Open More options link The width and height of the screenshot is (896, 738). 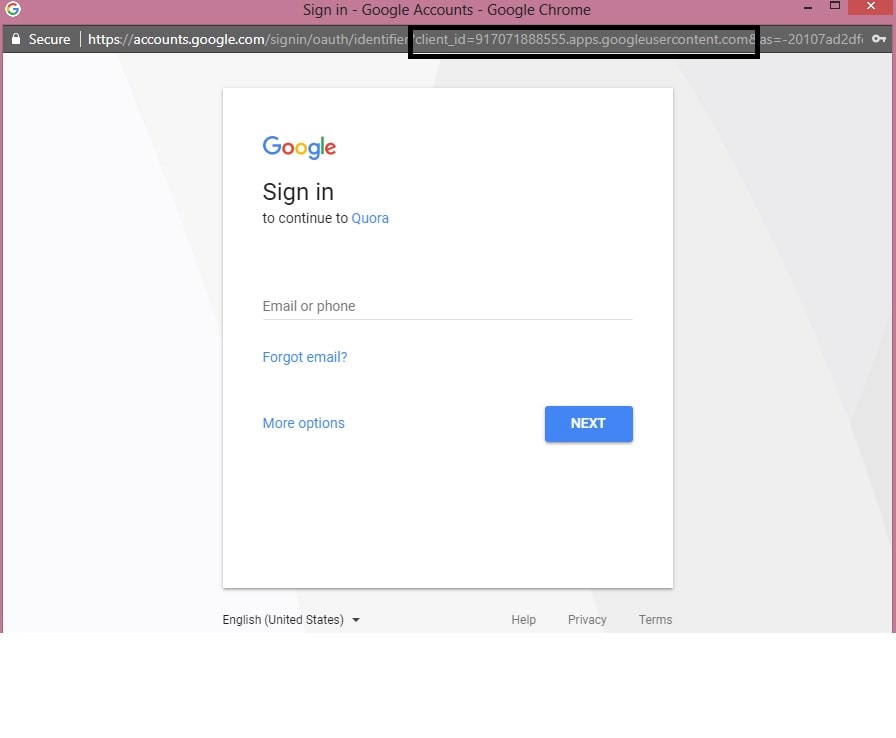[x=303, y=423]
